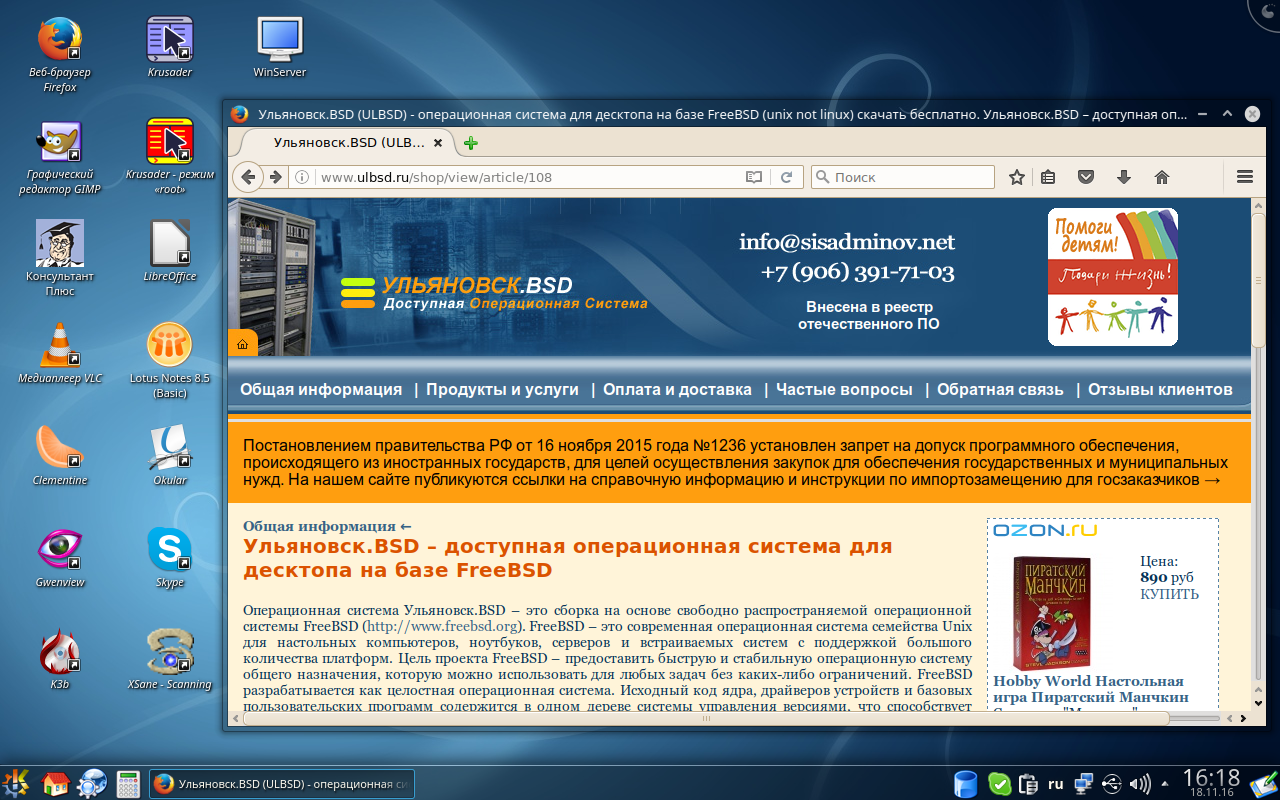Click the OZON.ru logo in ad
1280x800 pixels.
tap(1045, 531)
